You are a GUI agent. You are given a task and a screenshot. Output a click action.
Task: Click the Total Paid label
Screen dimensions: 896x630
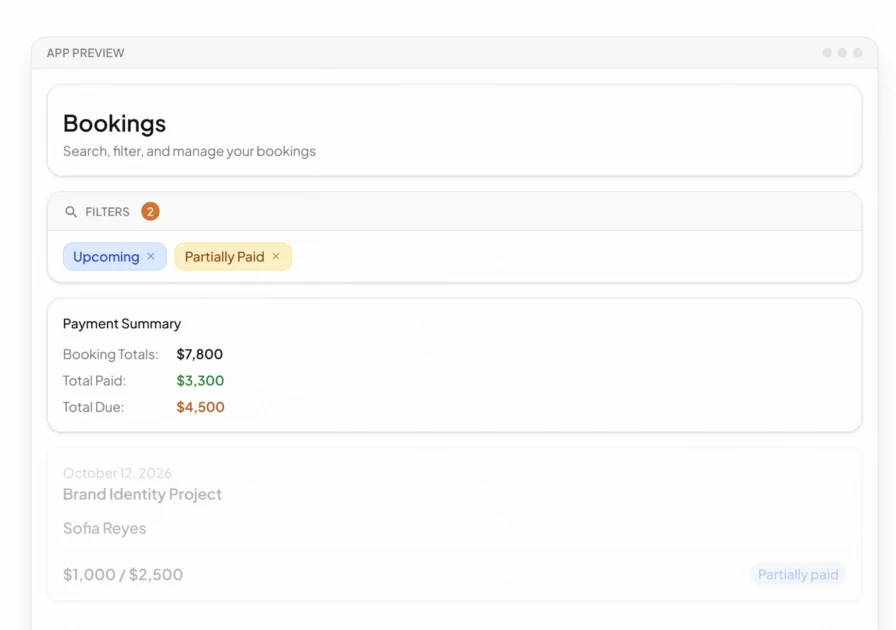(94, 381)
